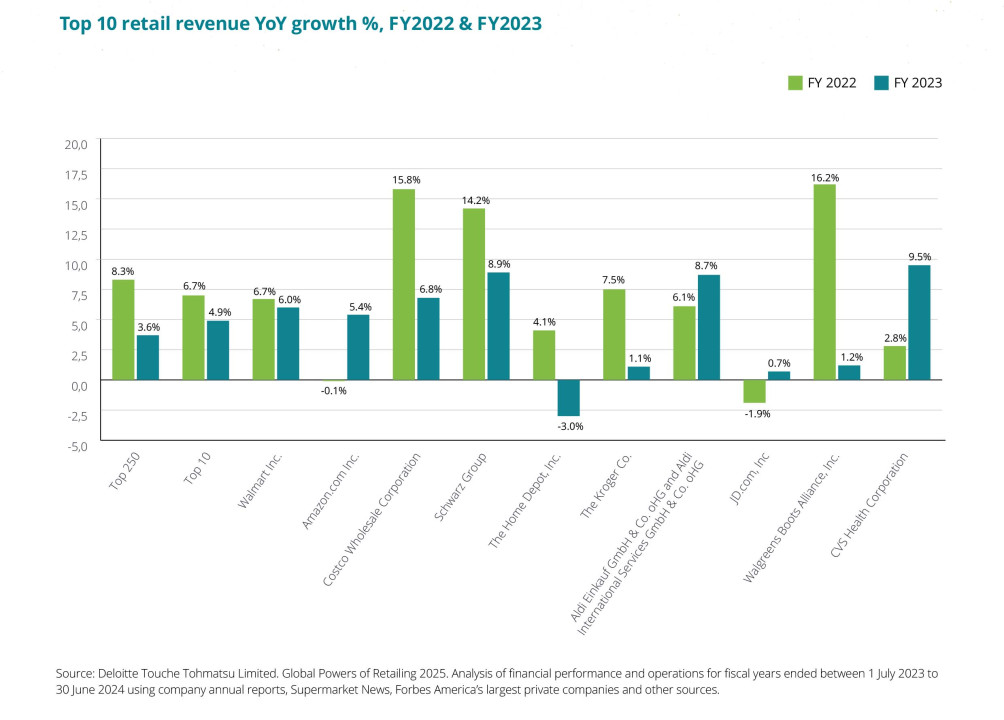Image resolution: width=1004 pixels, height=720 pixels.
Task: Click the 9.5% data label
Action: click(919, 257)
